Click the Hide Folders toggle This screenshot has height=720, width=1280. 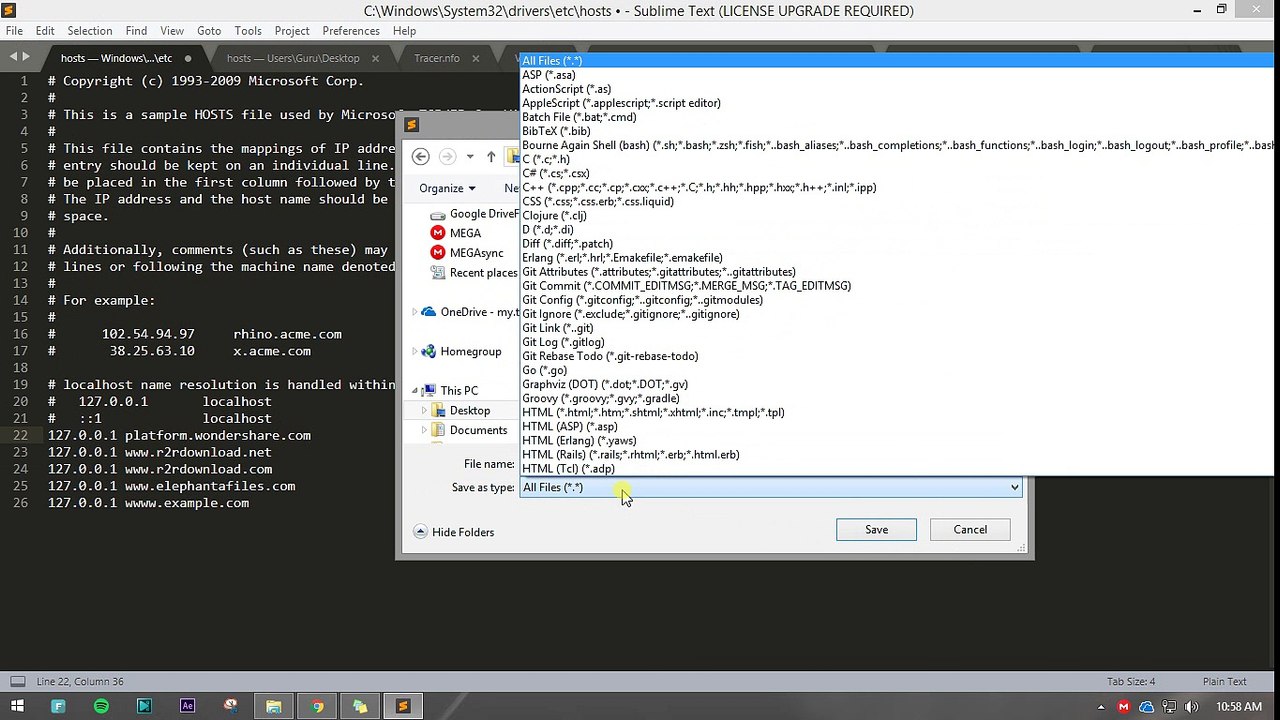(x=453, y=532)
